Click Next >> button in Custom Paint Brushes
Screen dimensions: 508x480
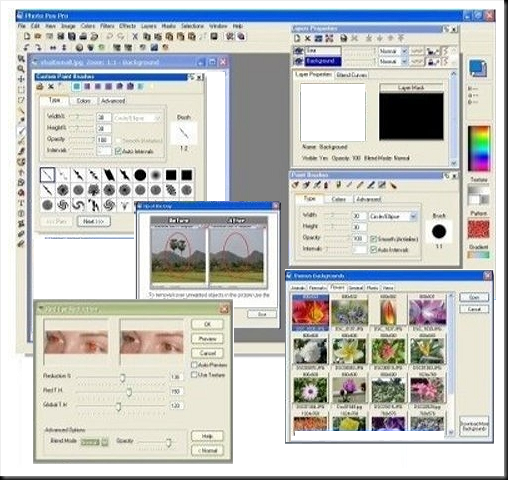pos(94,221)
